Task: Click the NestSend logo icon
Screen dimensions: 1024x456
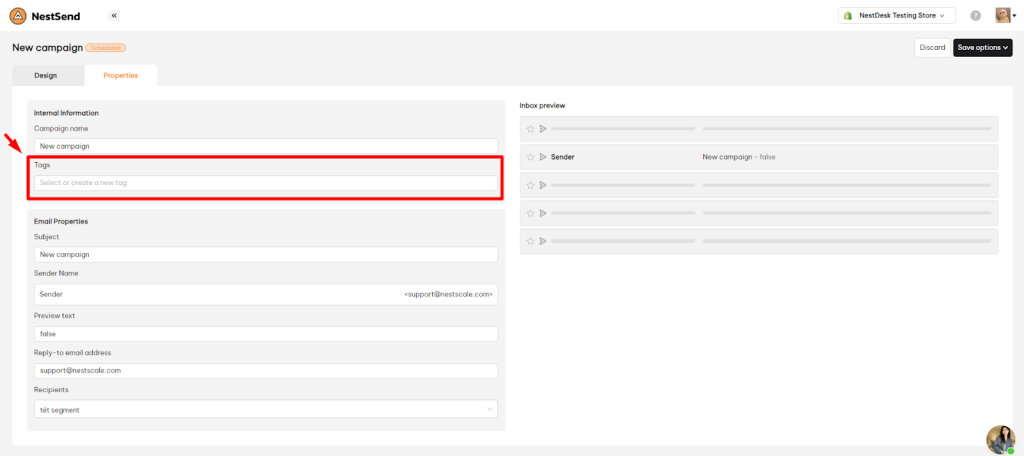Action: (x=18, y=16)
